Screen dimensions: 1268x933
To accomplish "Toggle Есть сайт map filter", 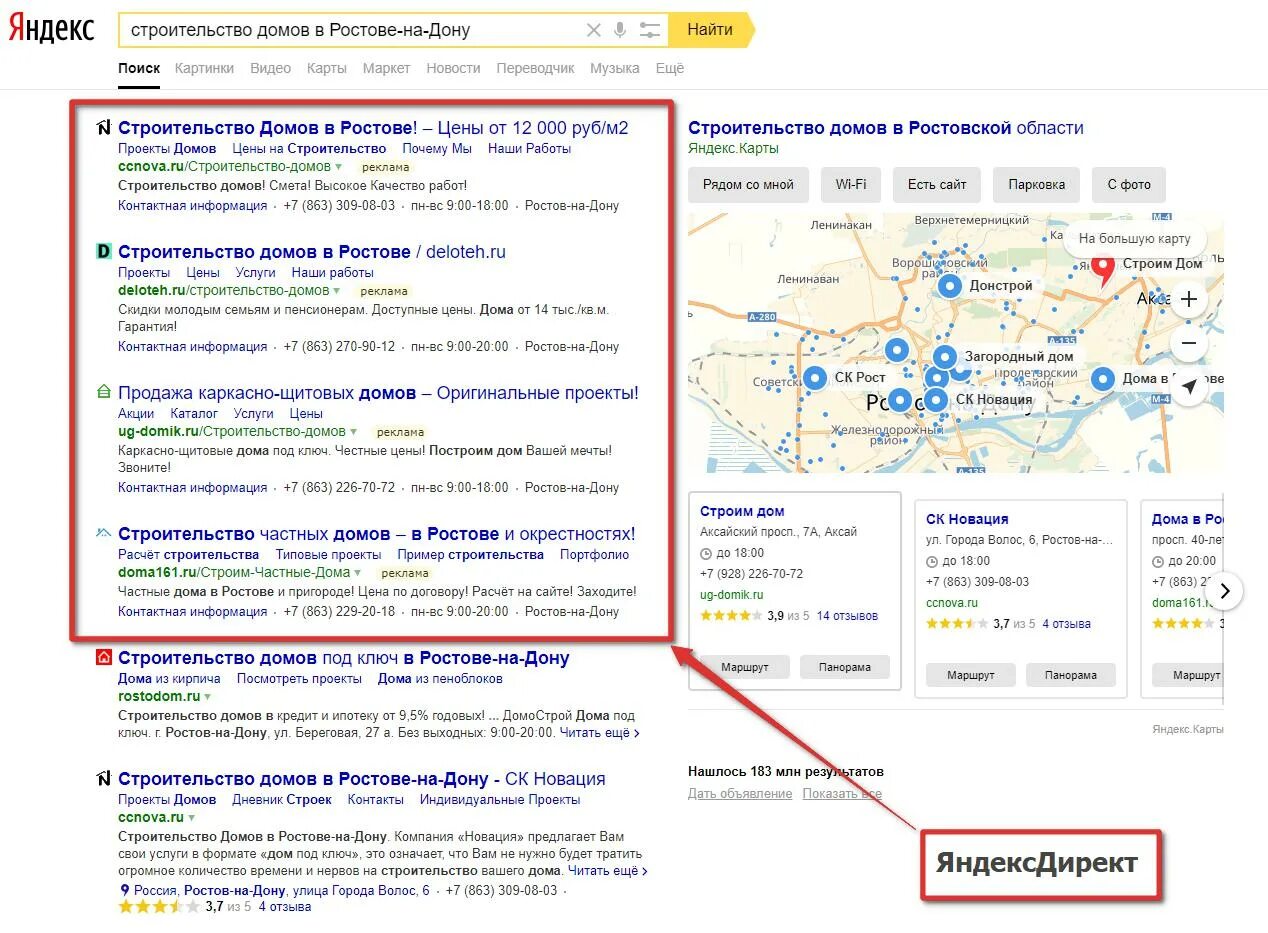I will [x=937, y=185].
